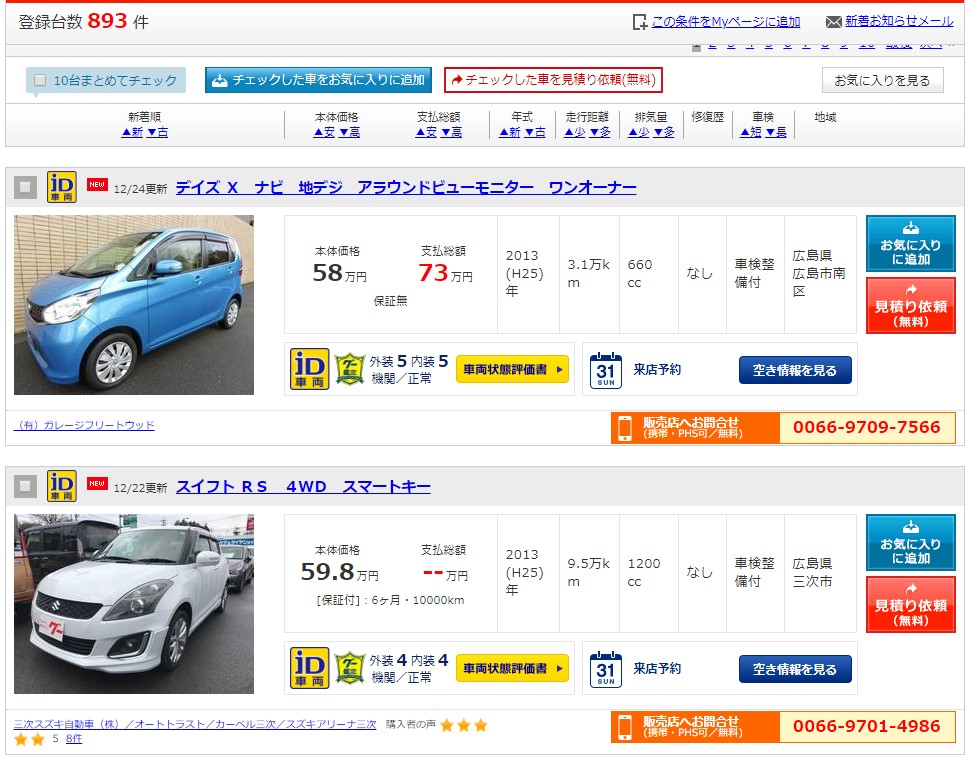Image resolution: width=975 pixels, height=761 pixels.
Task: Sort 支払総額 from most expensive
Action: point(451,132)
